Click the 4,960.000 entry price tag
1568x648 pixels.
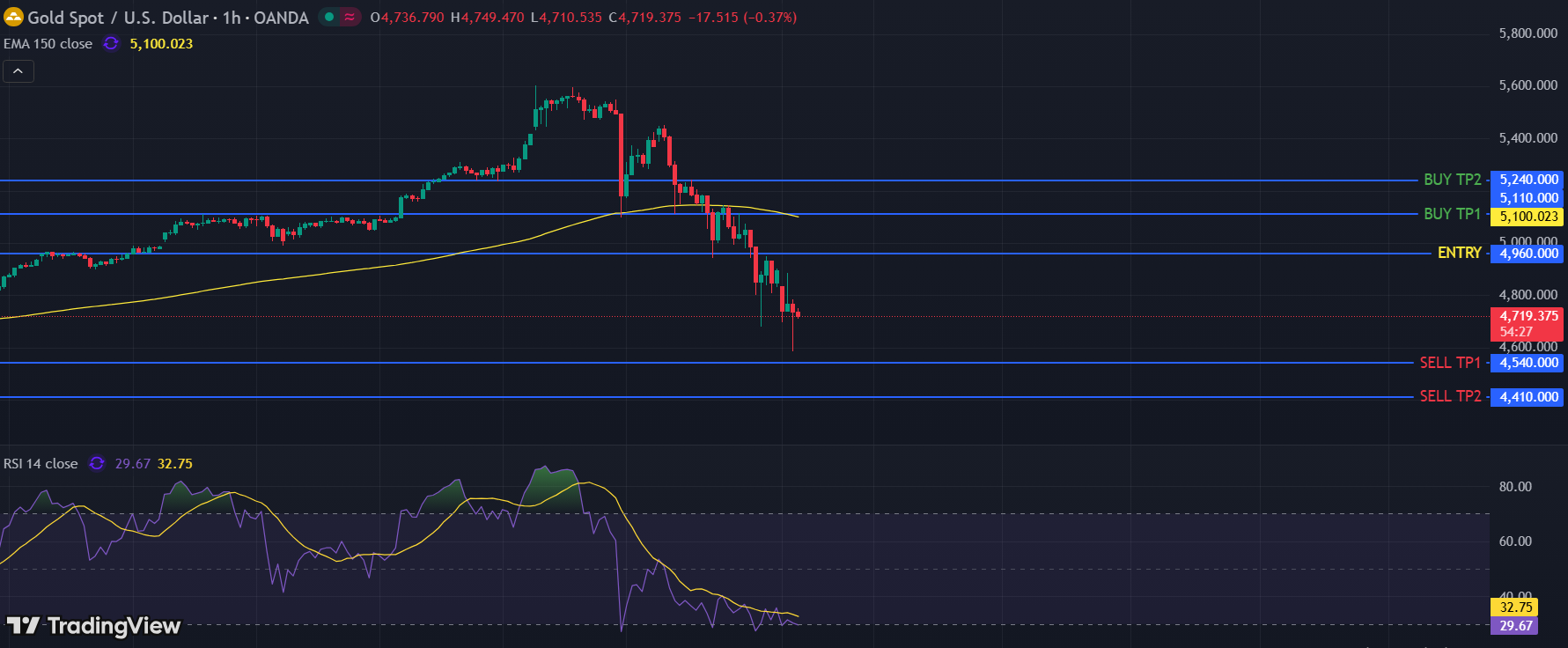(1528, 254)
